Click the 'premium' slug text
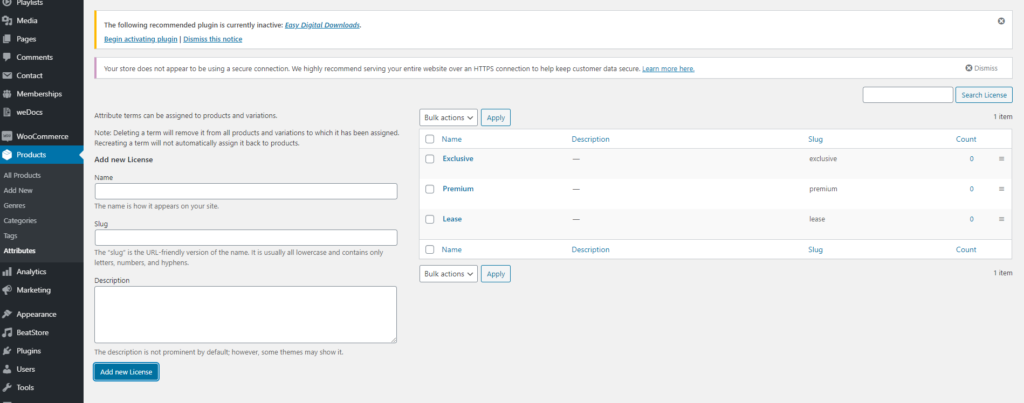 (x=823, y=189)
